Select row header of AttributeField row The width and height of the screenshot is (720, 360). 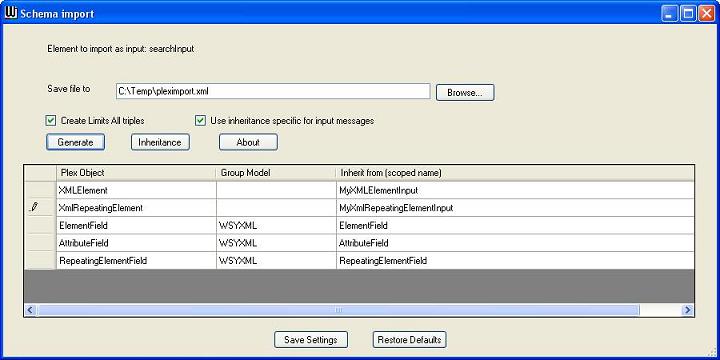click(x=40, y=243)
